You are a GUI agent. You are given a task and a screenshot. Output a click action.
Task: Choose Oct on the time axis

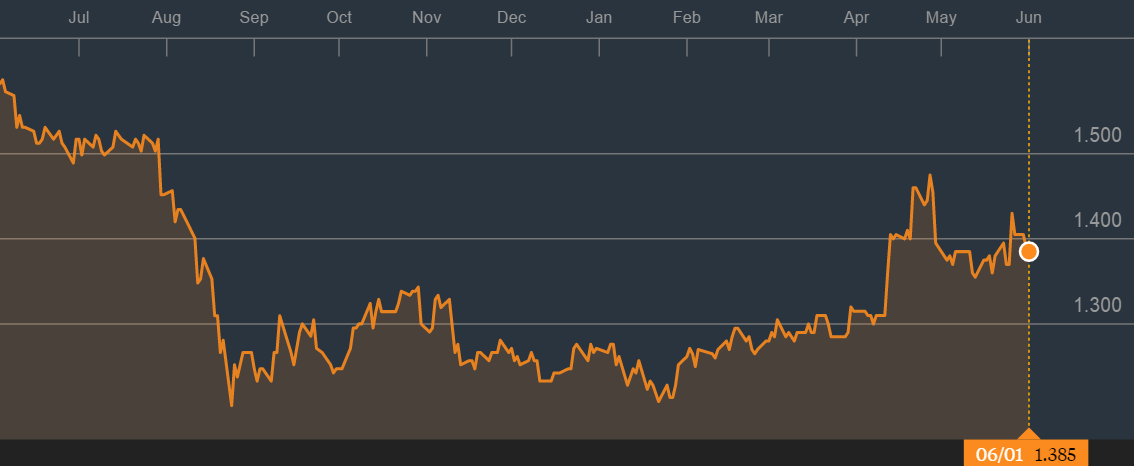(x=339, y=17)
